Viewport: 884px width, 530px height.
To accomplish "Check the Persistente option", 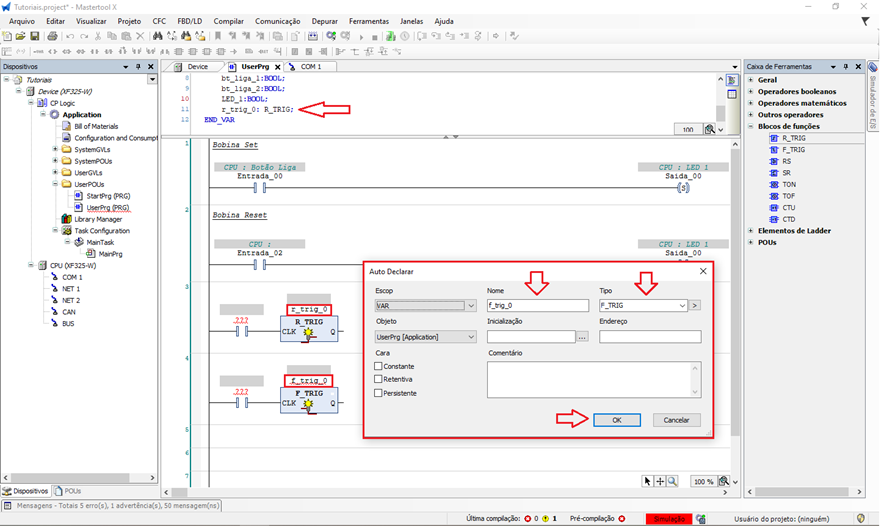I will pyautogui.click(x=378, y=393).
